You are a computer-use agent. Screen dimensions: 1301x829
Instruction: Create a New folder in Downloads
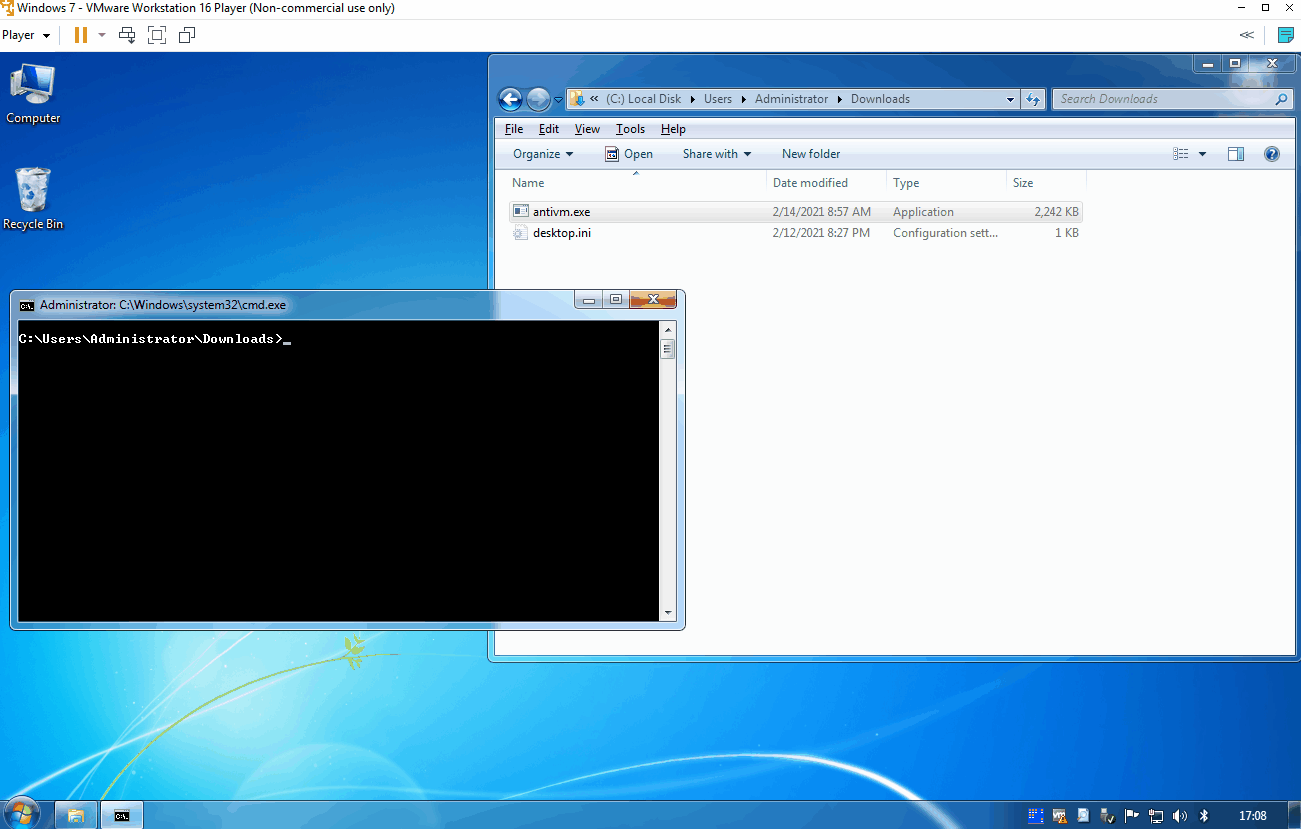(811, 154)
